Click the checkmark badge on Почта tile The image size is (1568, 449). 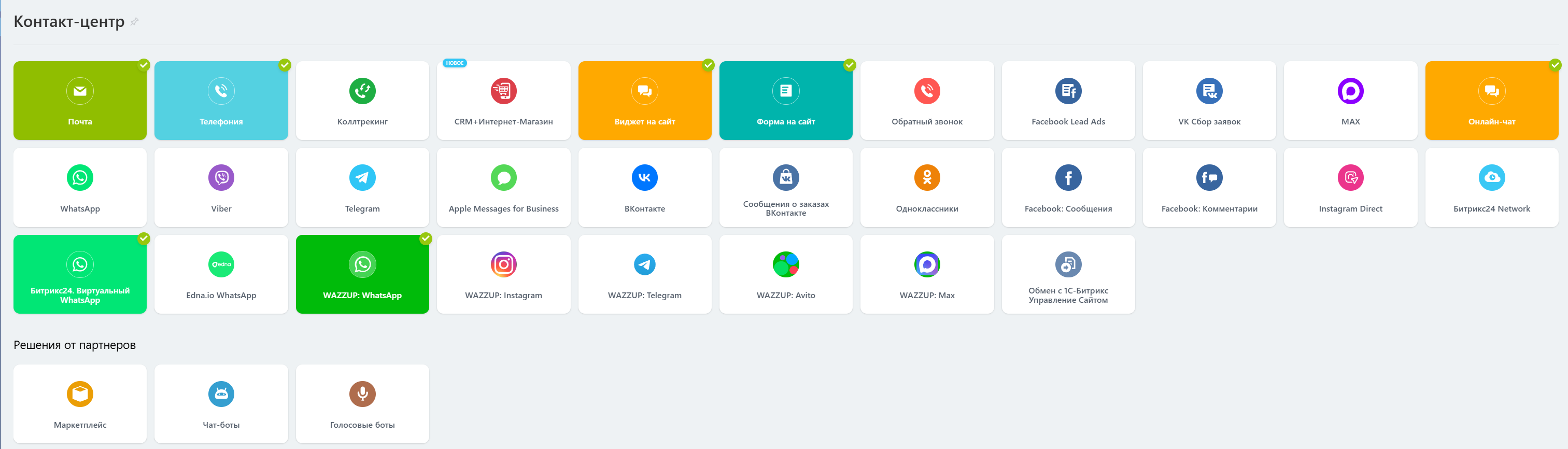[144, 65]
